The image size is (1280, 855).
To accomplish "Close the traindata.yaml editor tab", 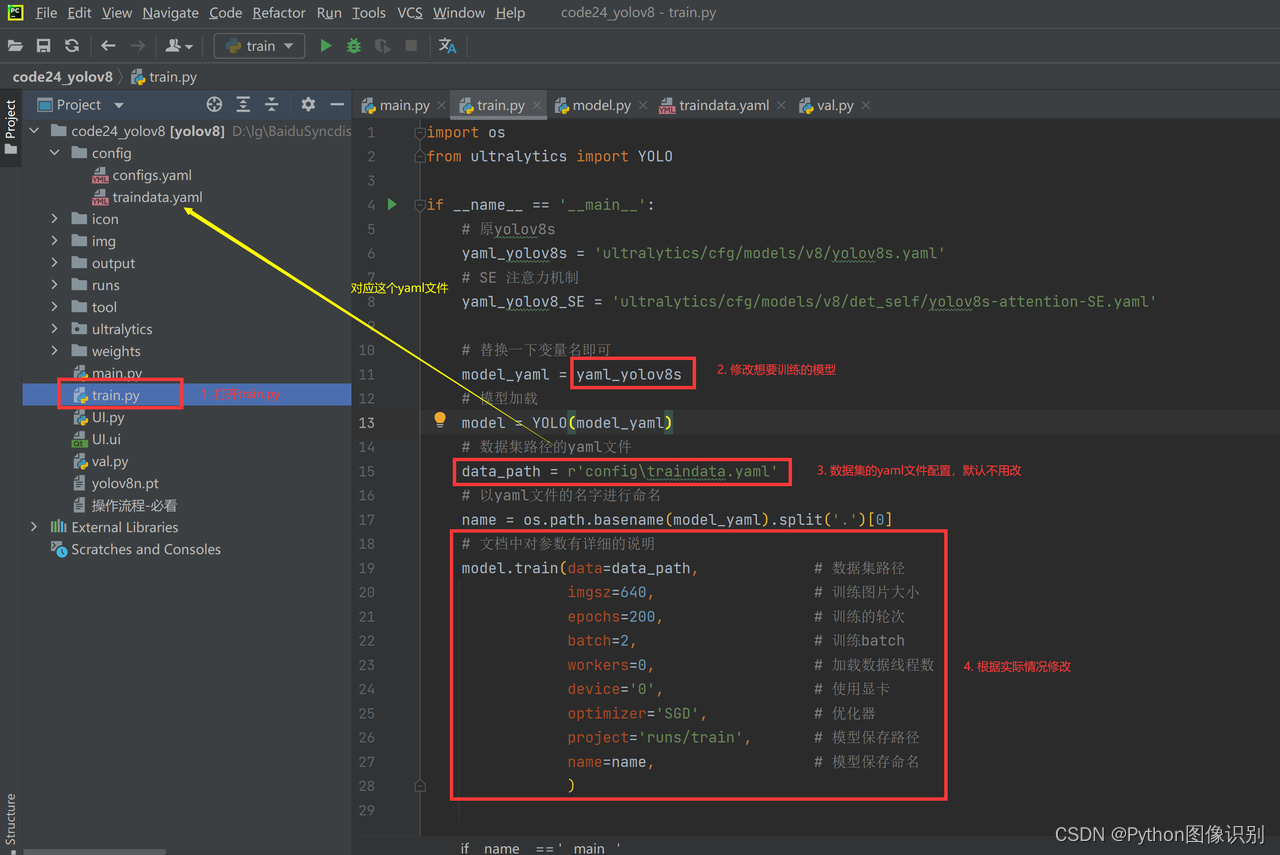I will [x=781, y=105].
